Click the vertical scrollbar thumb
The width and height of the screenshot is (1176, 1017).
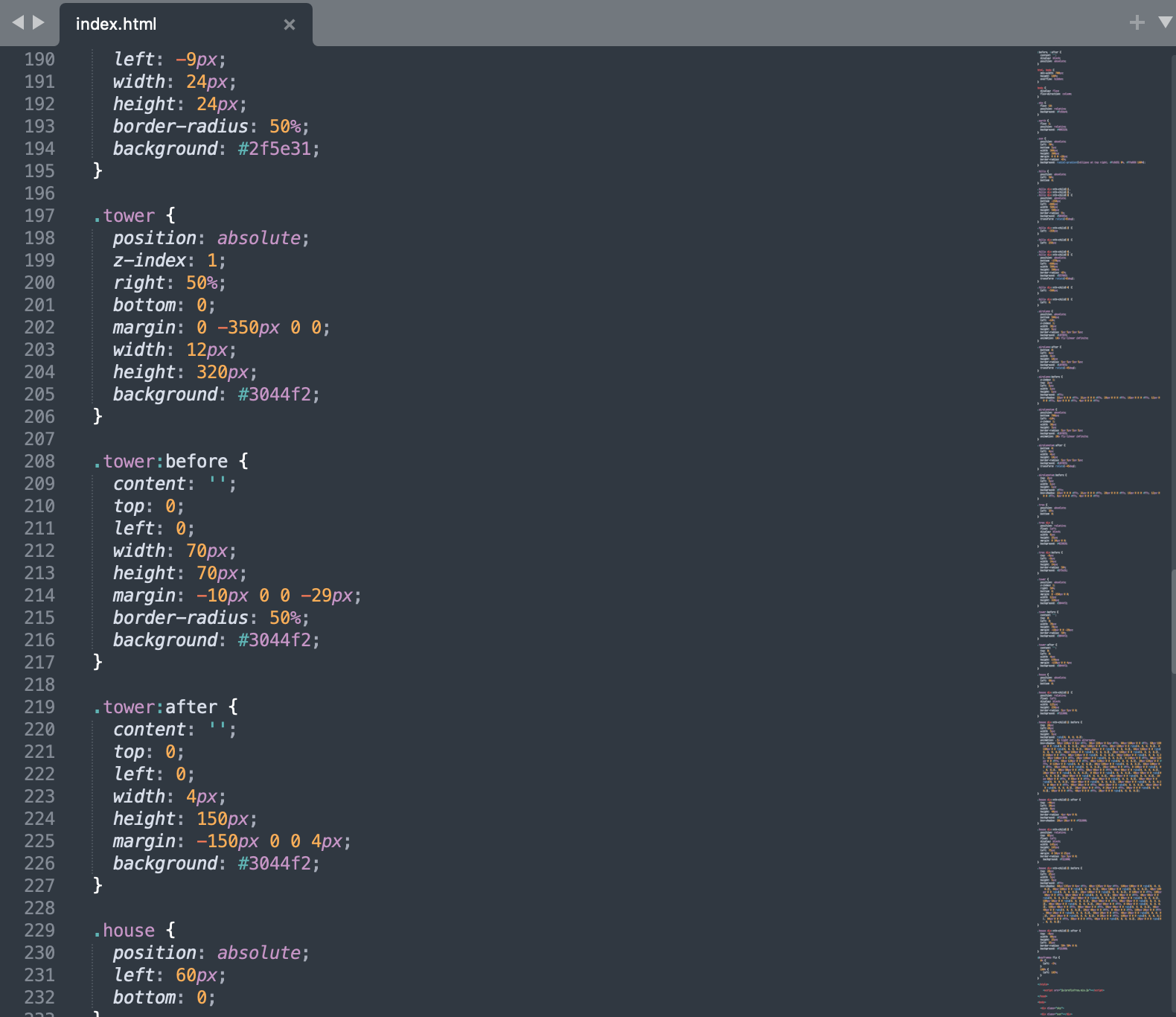pyautogui.click(x=1173, y=622)
